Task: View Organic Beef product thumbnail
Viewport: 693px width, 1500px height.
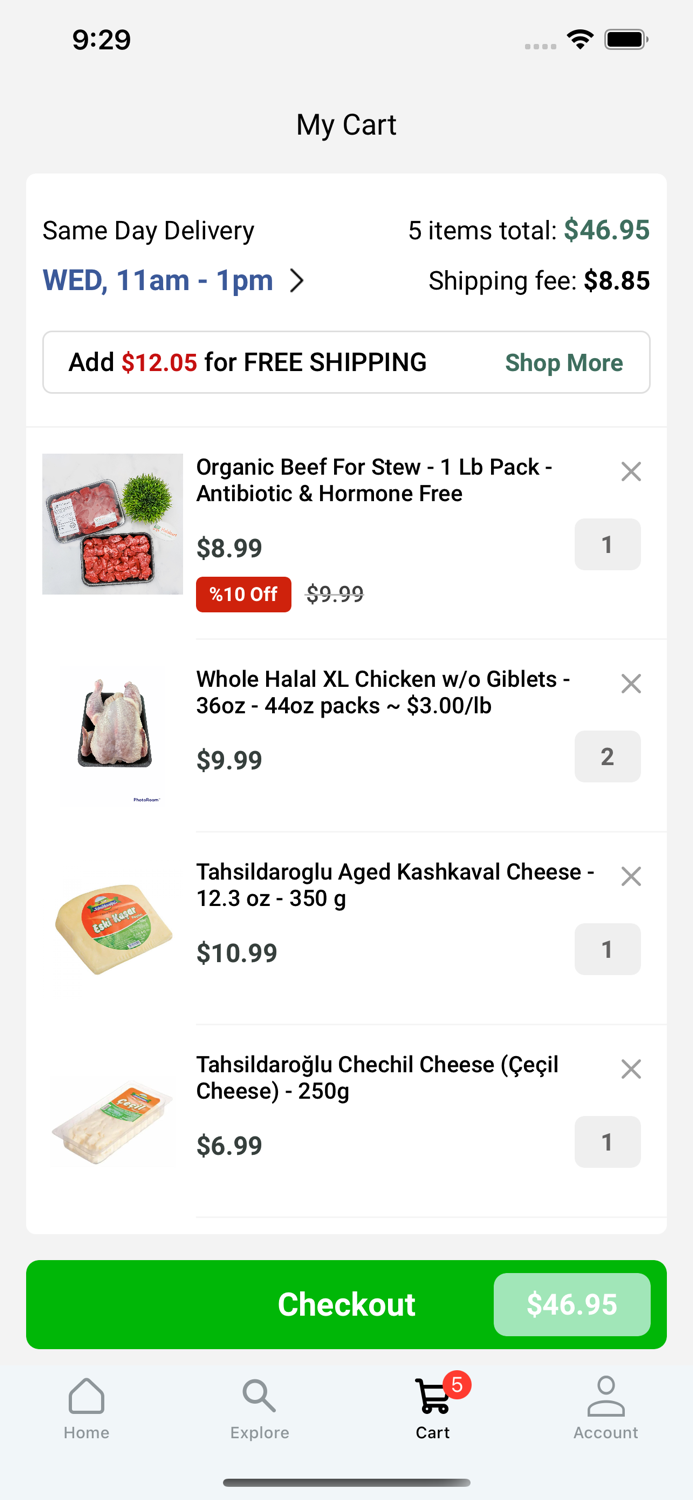Action: pos(112,523)
